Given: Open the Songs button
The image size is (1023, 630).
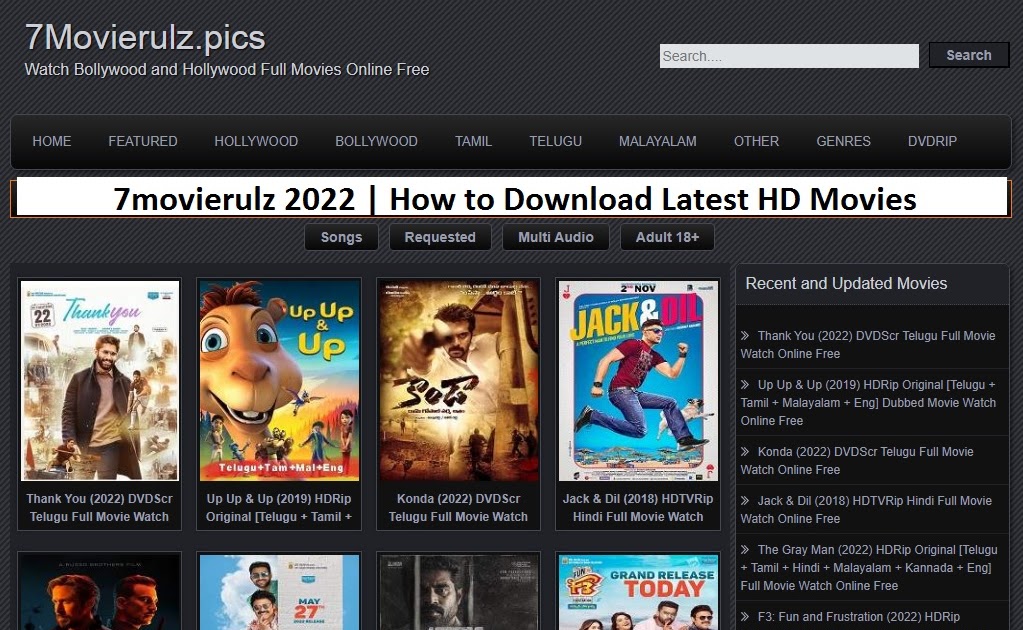Looking at the screenshot, I should pyautogui.click(x=341, y=237).
